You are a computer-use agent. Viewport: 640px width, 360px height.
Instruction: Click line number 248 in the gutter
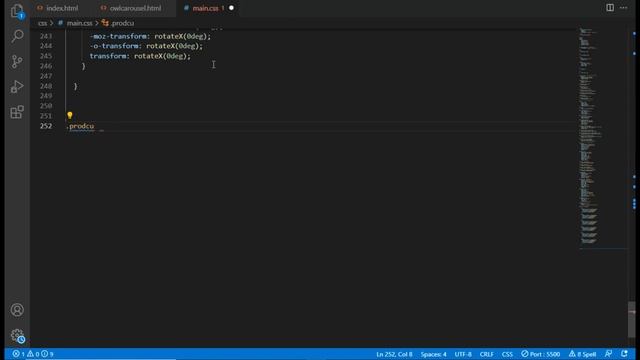pos(46,86)
